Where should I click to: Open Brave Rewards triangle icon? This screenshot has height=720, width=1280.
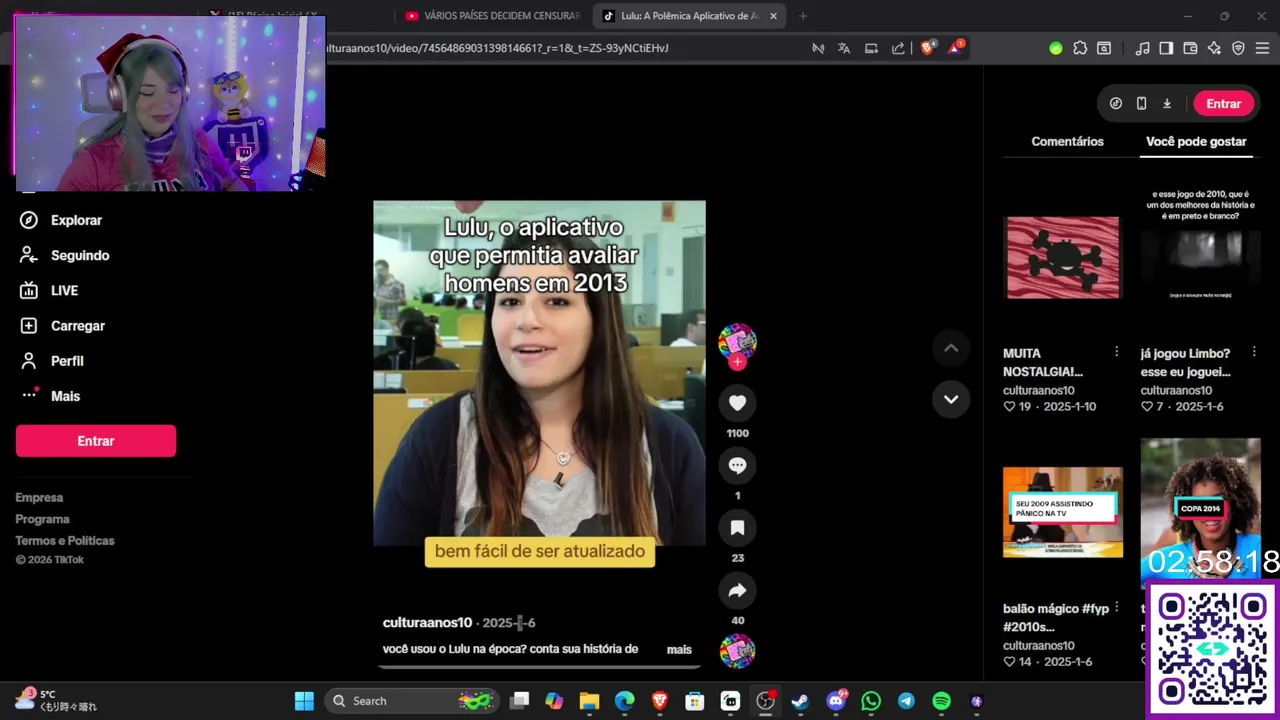tap(955, 48)
